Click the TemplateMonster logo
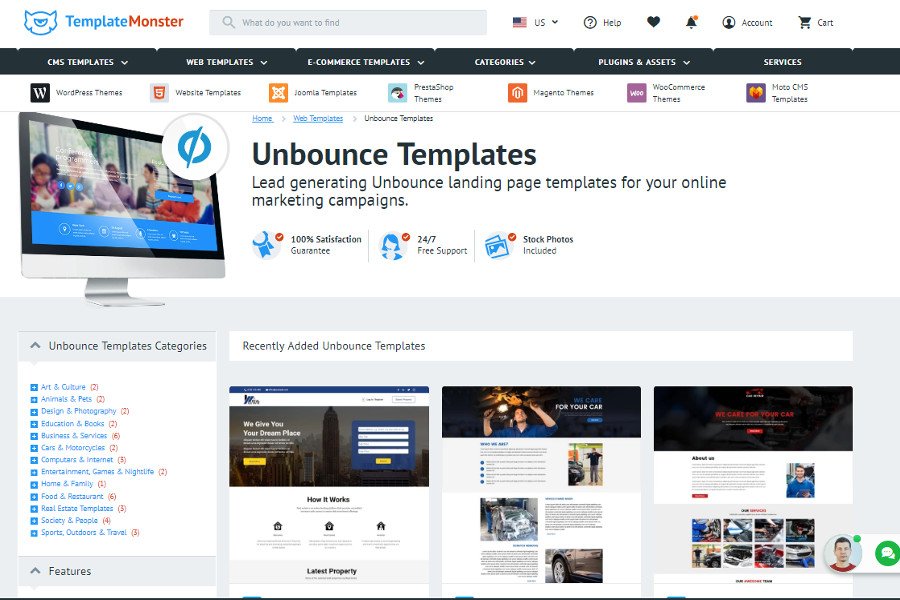Screen dimensions: 900x600 (x=103, y=22)
